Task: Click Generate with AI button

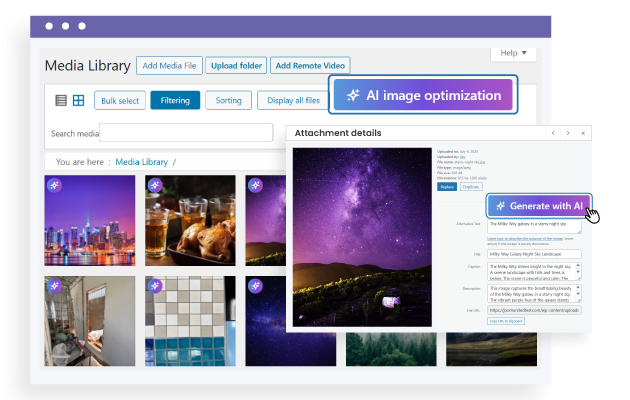Action: pyautogui.click(x=538, y=205)
